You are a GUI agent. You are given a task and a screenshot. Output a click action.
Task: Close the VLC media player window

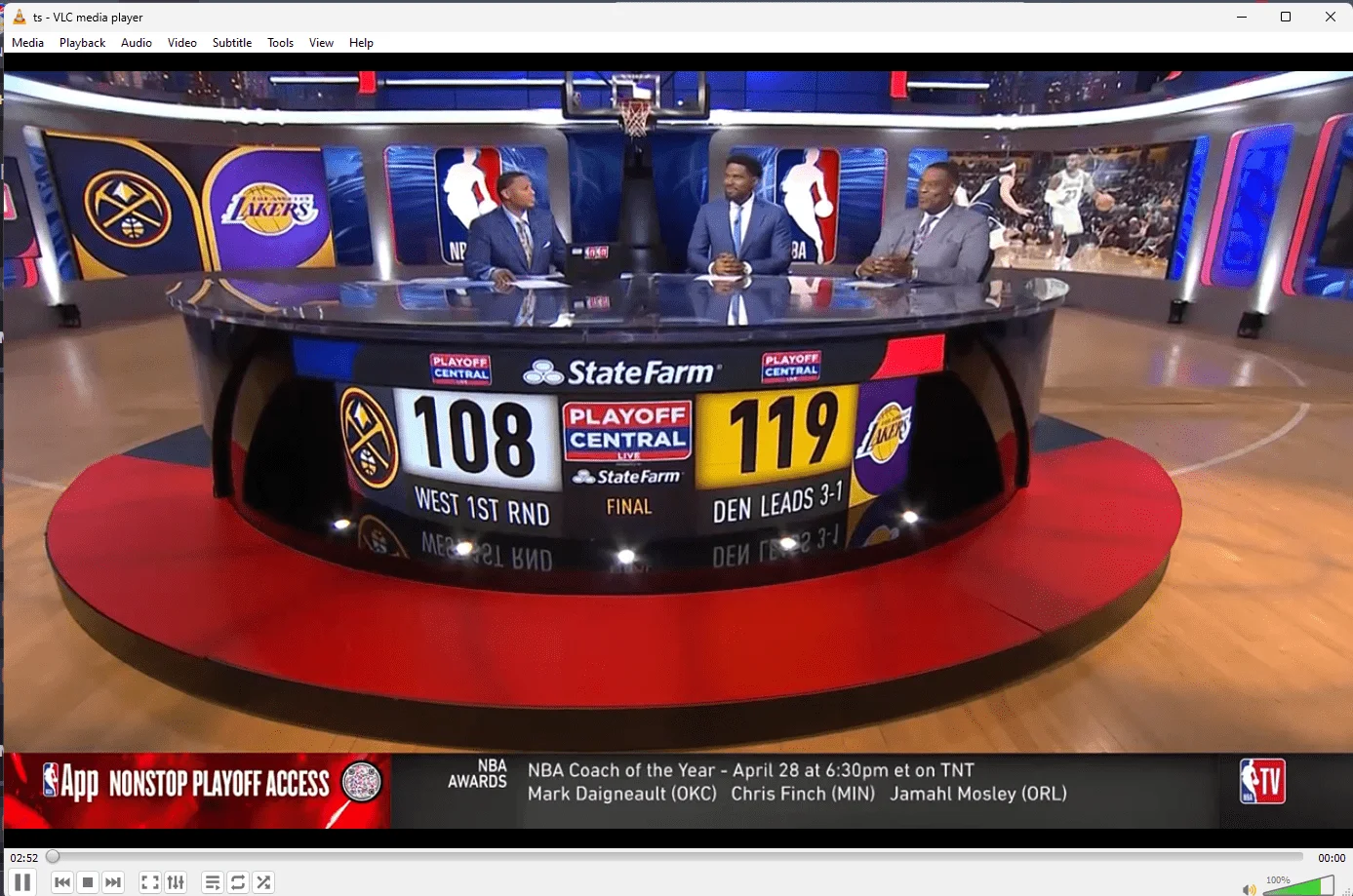point(1330,17)
